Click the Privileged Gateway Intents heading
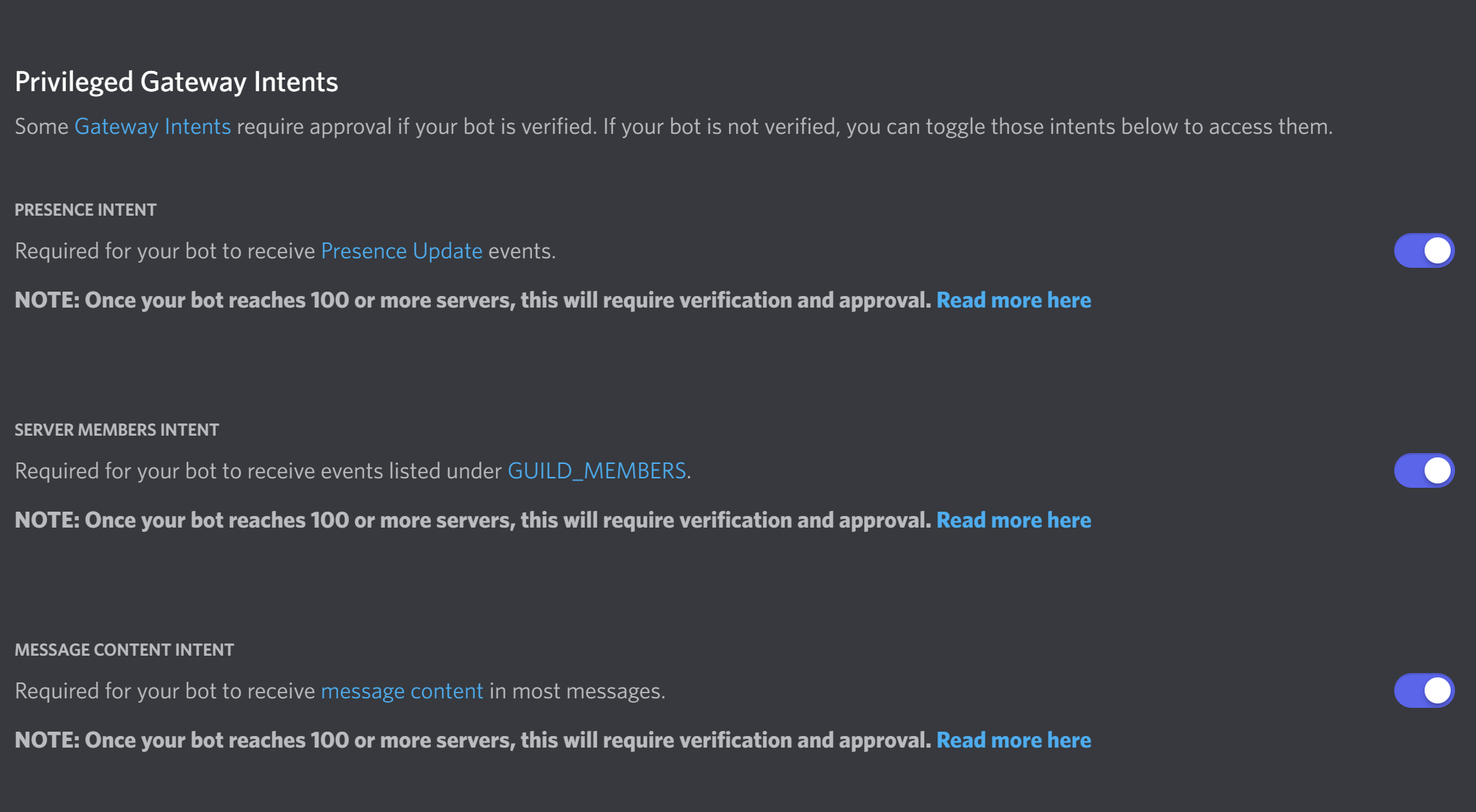The height and width of the screenshot is (812, 1476). point(177,82)
